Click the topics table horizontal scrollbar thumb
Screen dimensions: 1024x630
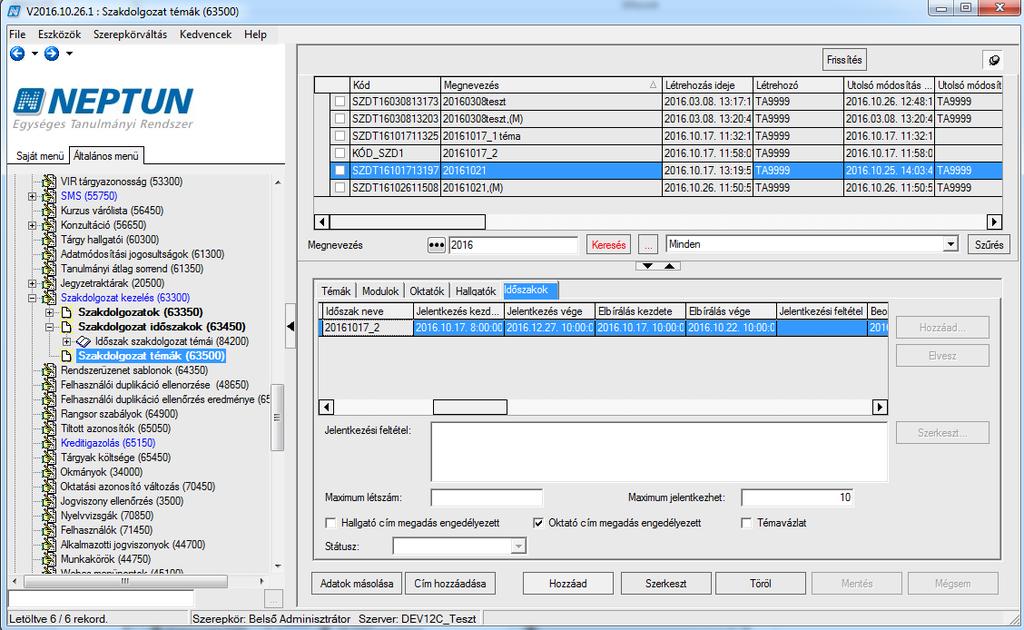pyautogui.click(x=408, y=222)
